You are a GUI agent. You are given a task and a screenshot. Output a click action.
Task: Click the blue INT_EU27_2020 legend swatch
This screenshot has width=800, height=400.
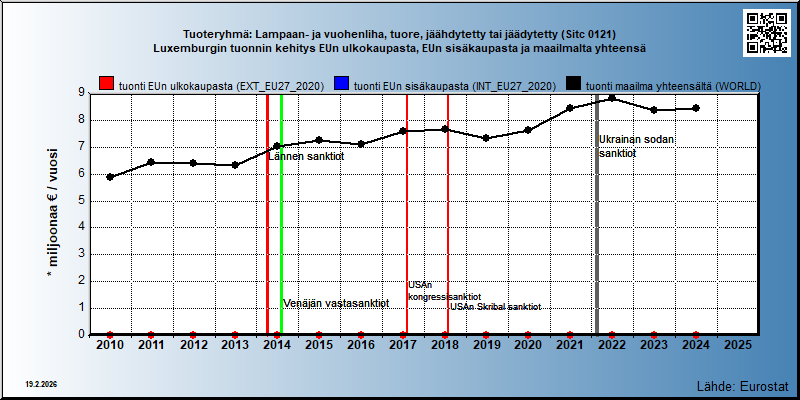tap(341, 85)
